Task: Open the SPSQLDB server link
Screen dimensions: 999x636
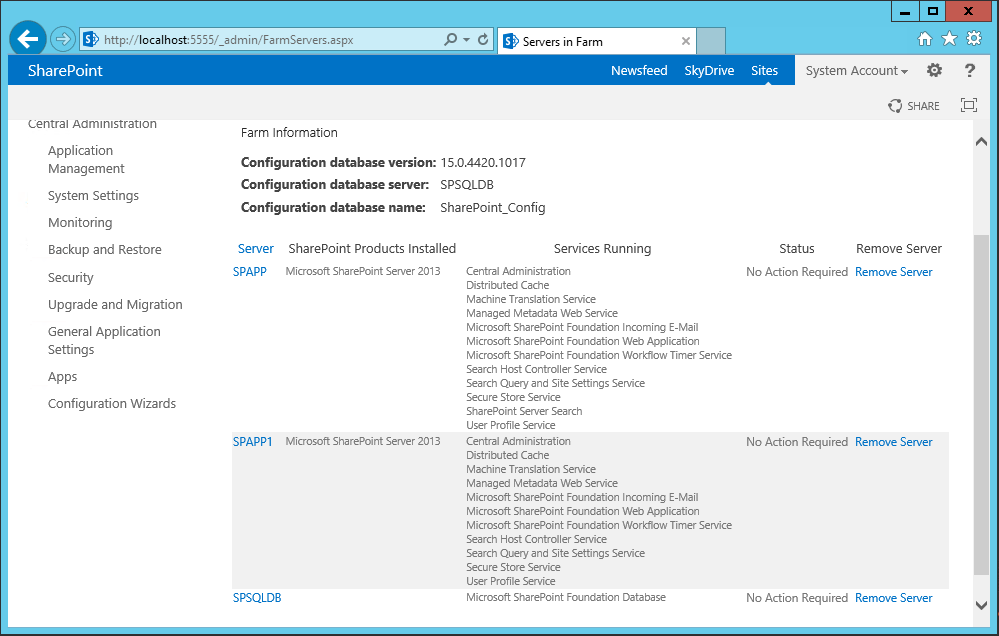Action: coord(257,598)
